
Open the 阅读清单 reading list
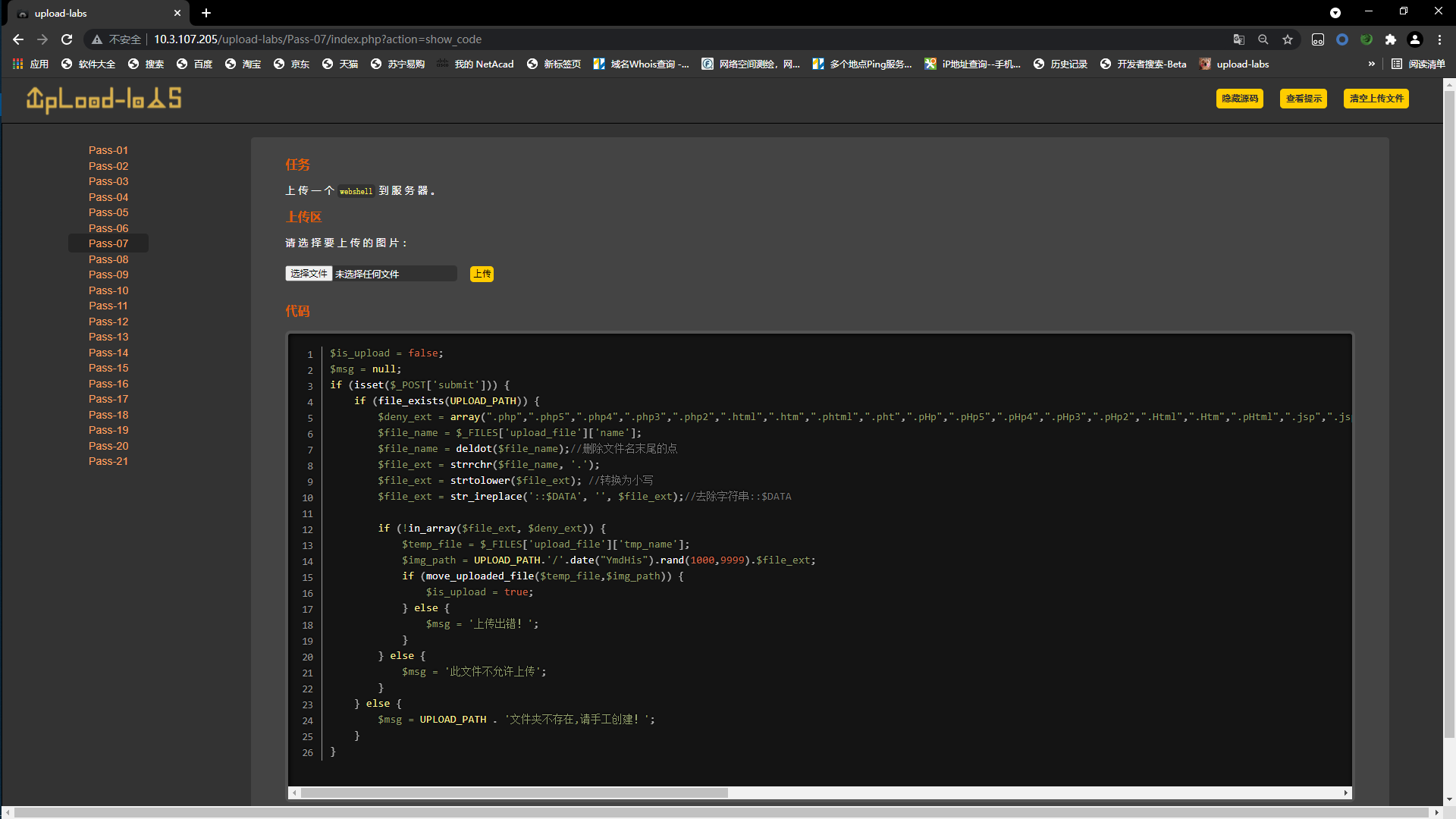click(x=1418, y=64)
